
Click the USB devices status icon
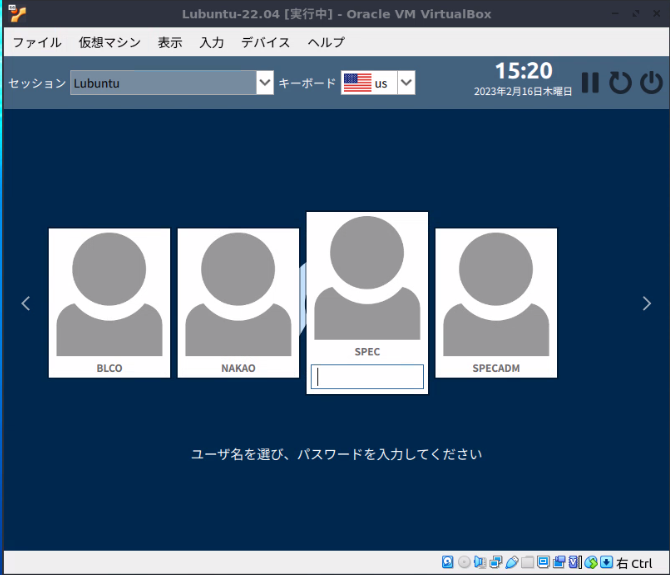(x=511, y=562)
